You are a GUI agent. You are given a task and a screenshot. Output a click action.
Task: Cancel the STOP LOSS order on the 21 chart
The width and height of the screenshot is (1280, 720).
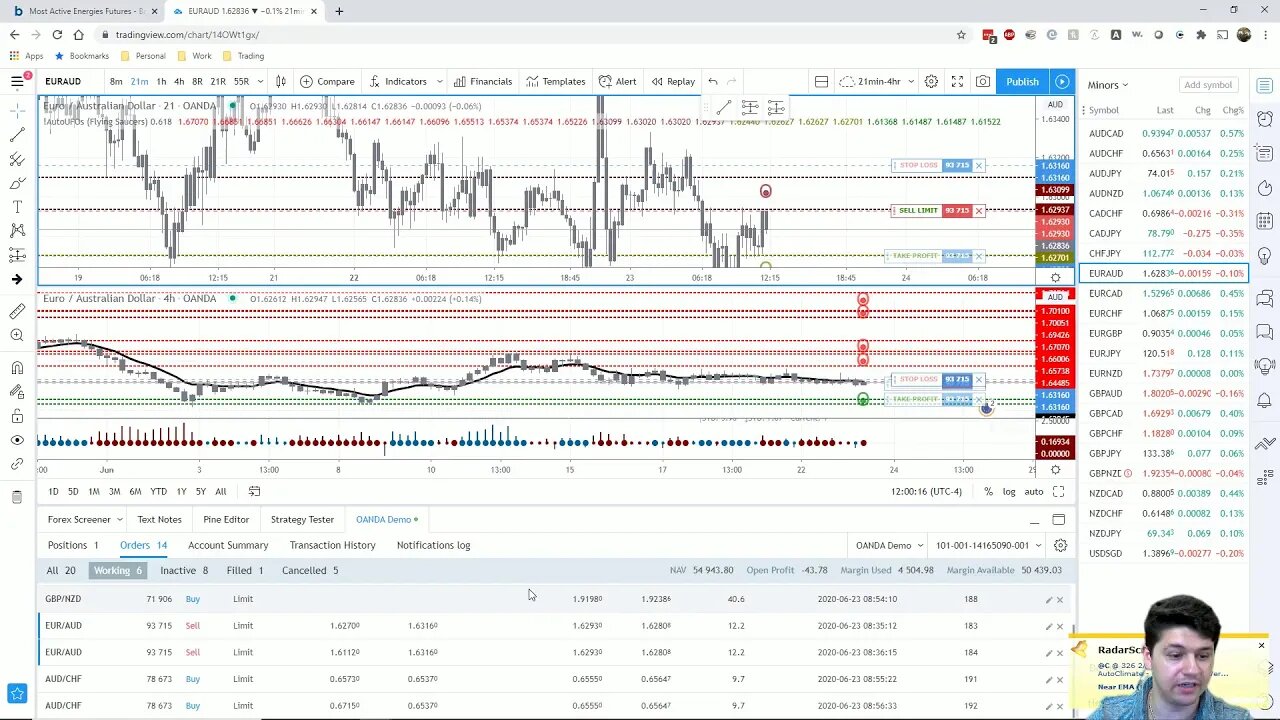[979, 165]
